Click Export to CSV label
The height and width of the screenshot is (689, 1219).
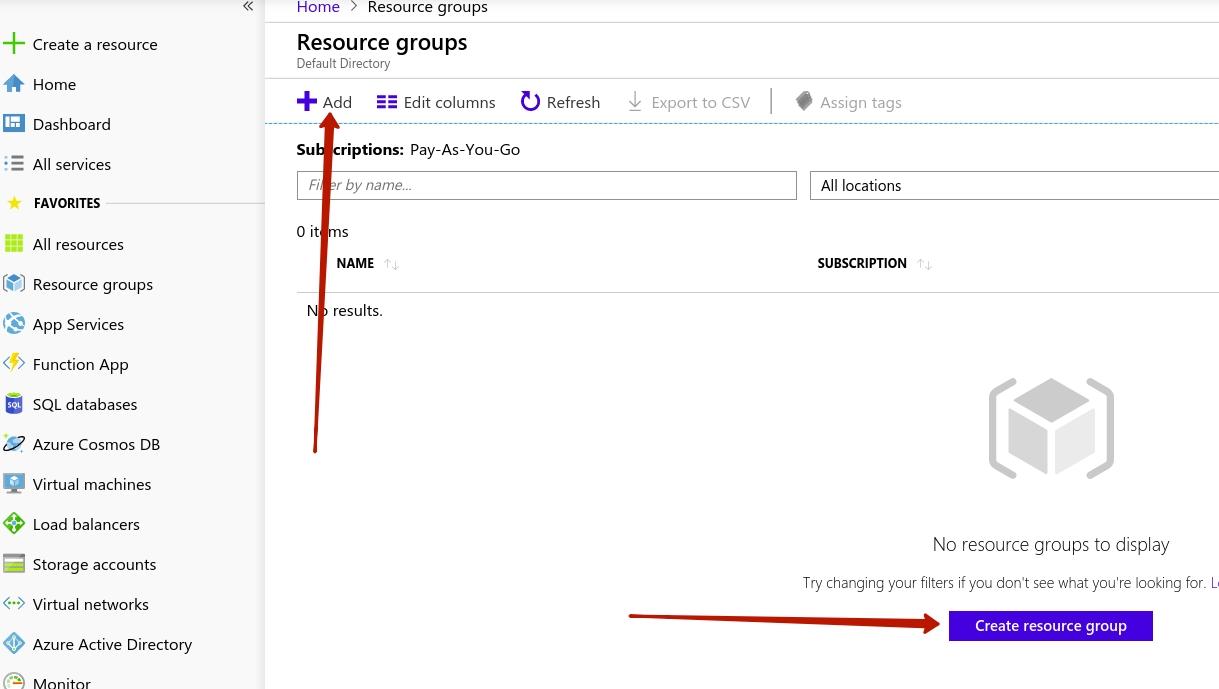coord(700,102)
